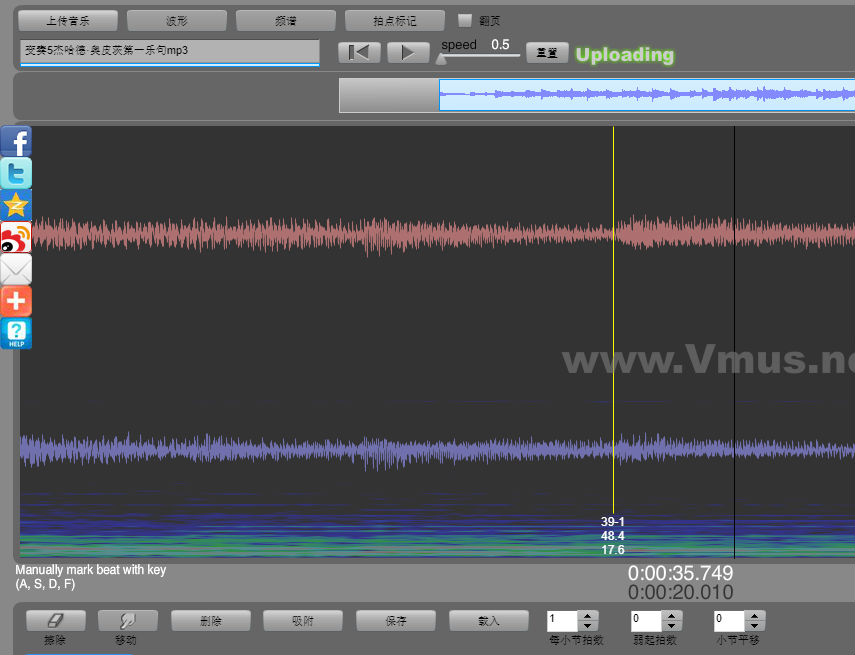Increase beats per bar (每小节拍数) stepper
Screen dimensions: 855x655
tap(588, 616)
